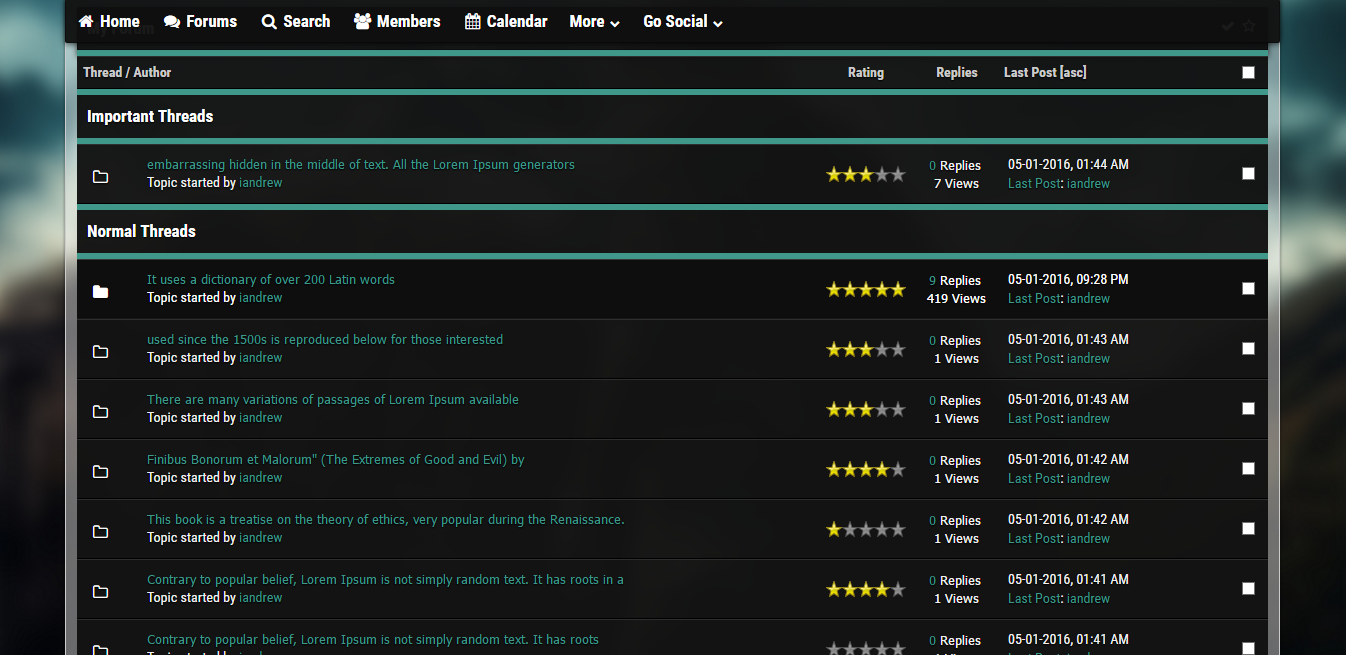Screen dimensions: 1346x655
Task: Check the select-all checkbox in header row
Action: tap(1248, 72)
